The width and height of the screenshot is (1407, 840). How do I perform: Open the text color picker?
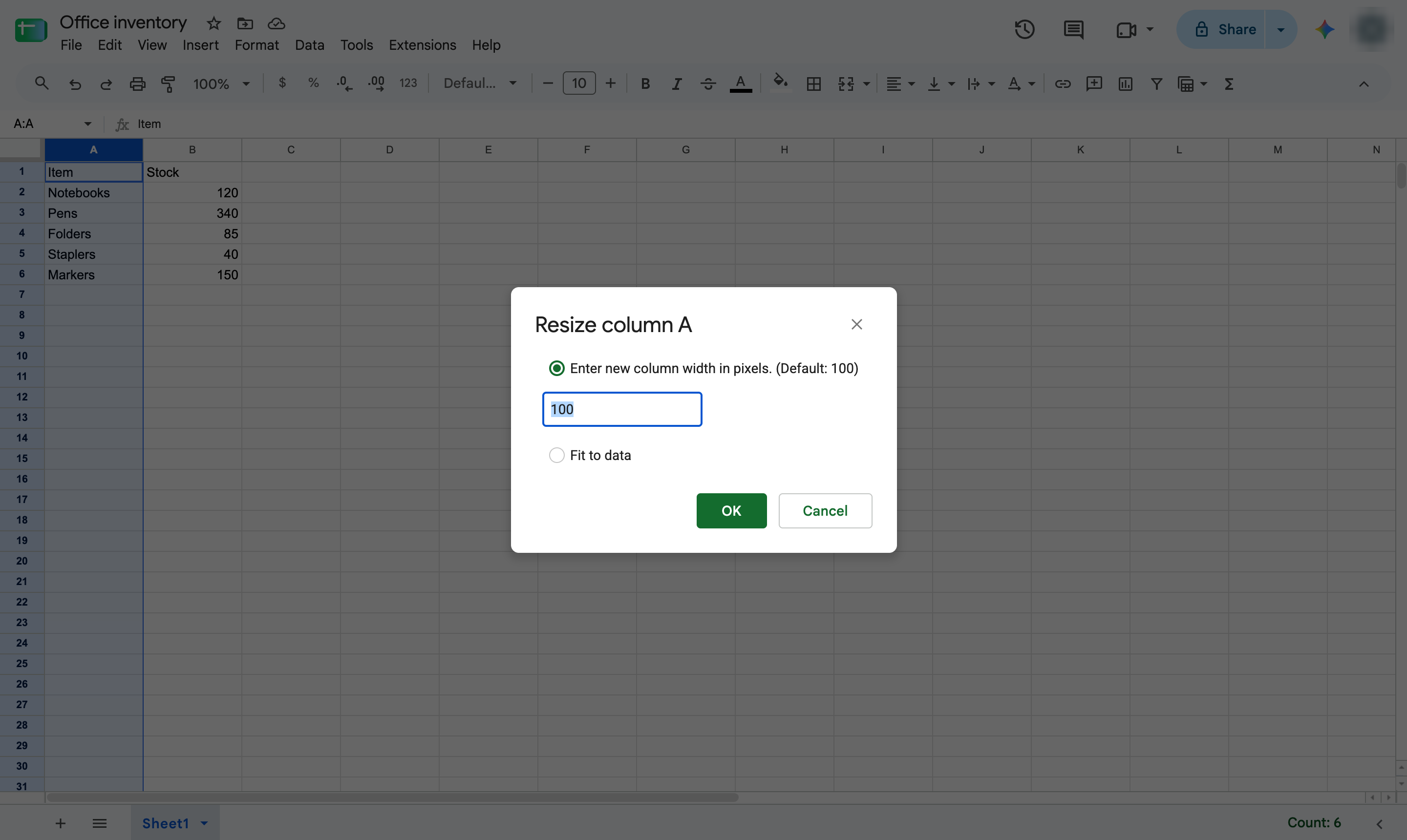coord(741,84)
